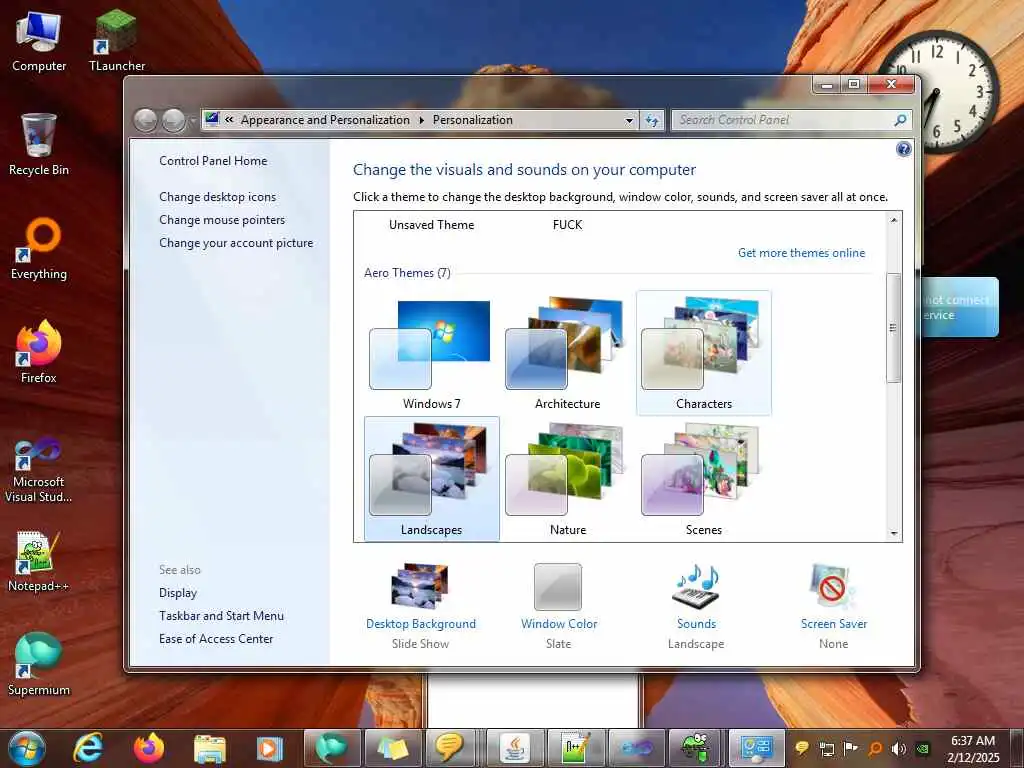Apply the Characters theme
Image resolution: width=1024 pixels, height=768 pixels.
(703, 353)
